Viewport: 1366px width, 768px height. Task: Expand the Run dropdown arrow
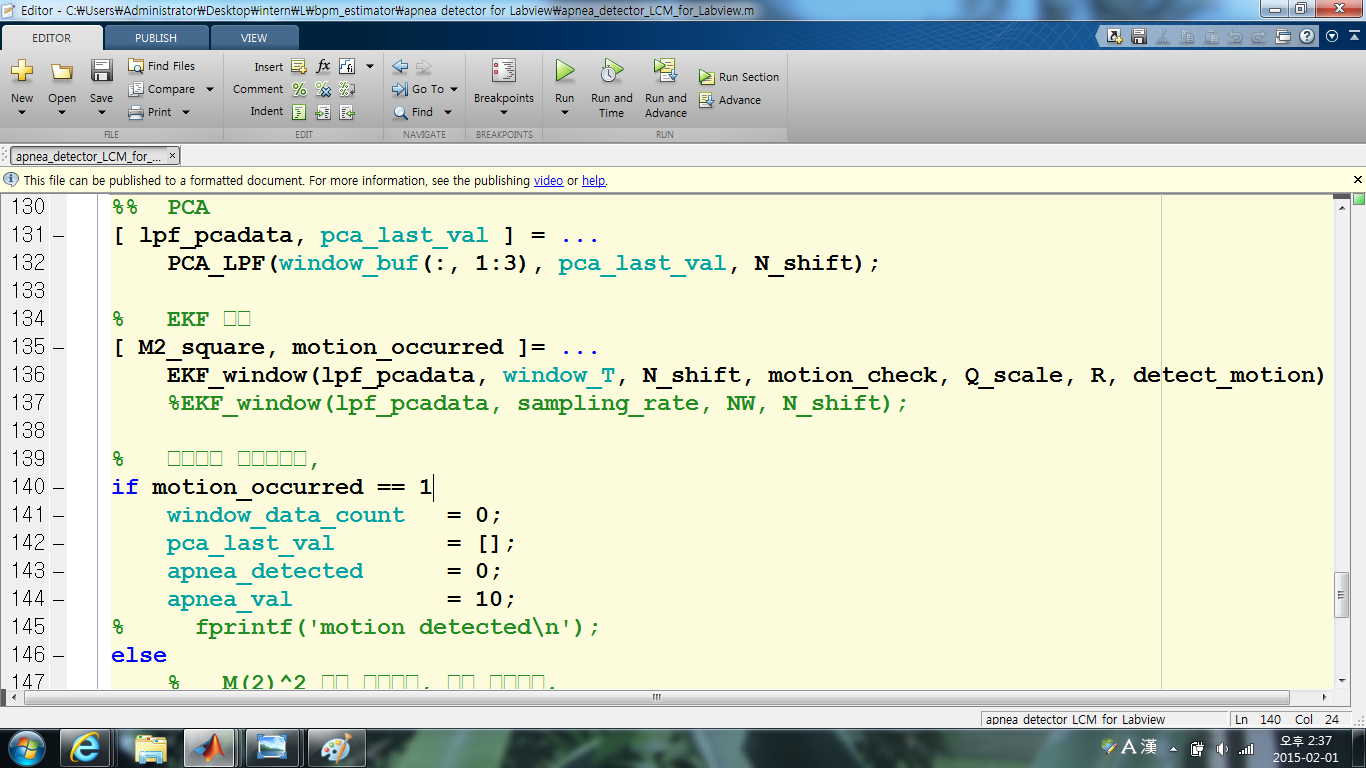tap(565, 112)
